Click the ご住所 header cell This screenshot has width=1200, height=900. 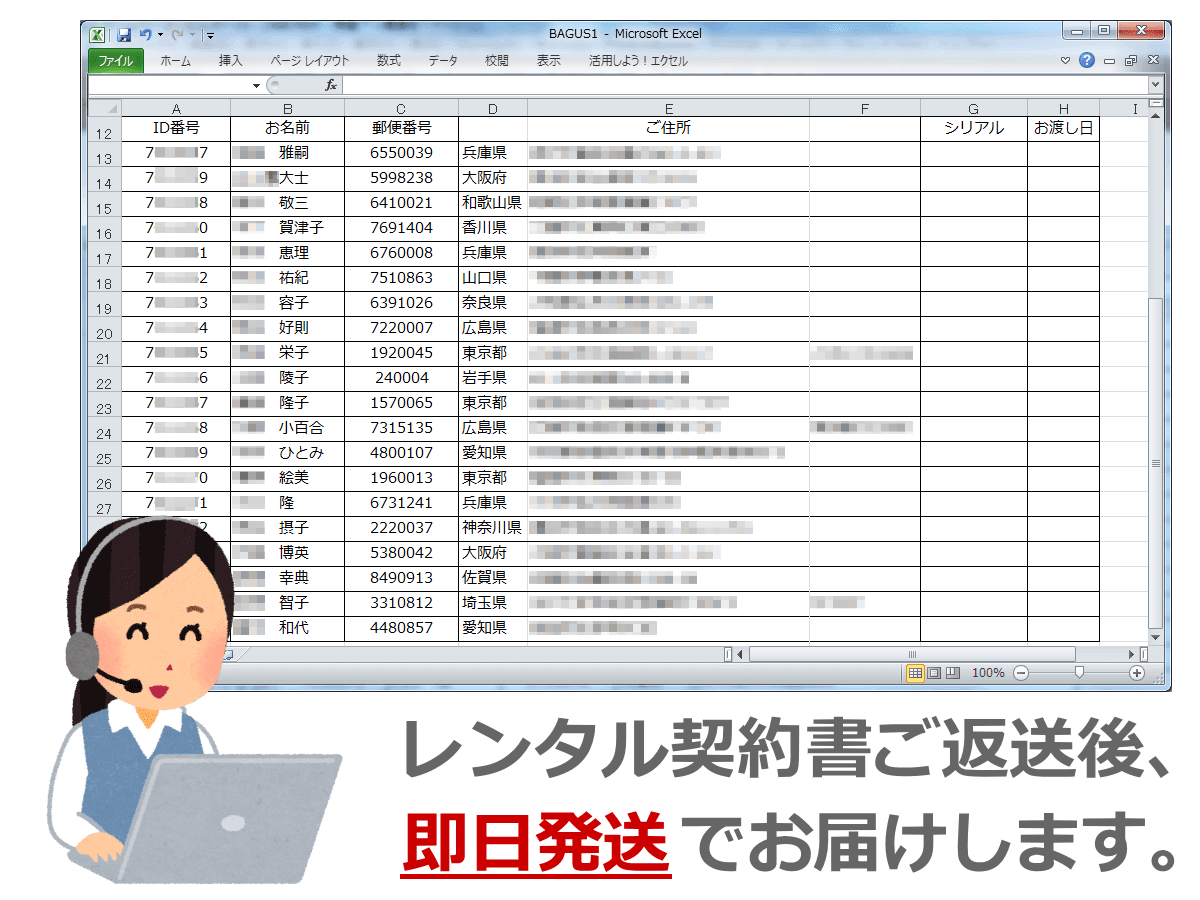coord(668,128)
